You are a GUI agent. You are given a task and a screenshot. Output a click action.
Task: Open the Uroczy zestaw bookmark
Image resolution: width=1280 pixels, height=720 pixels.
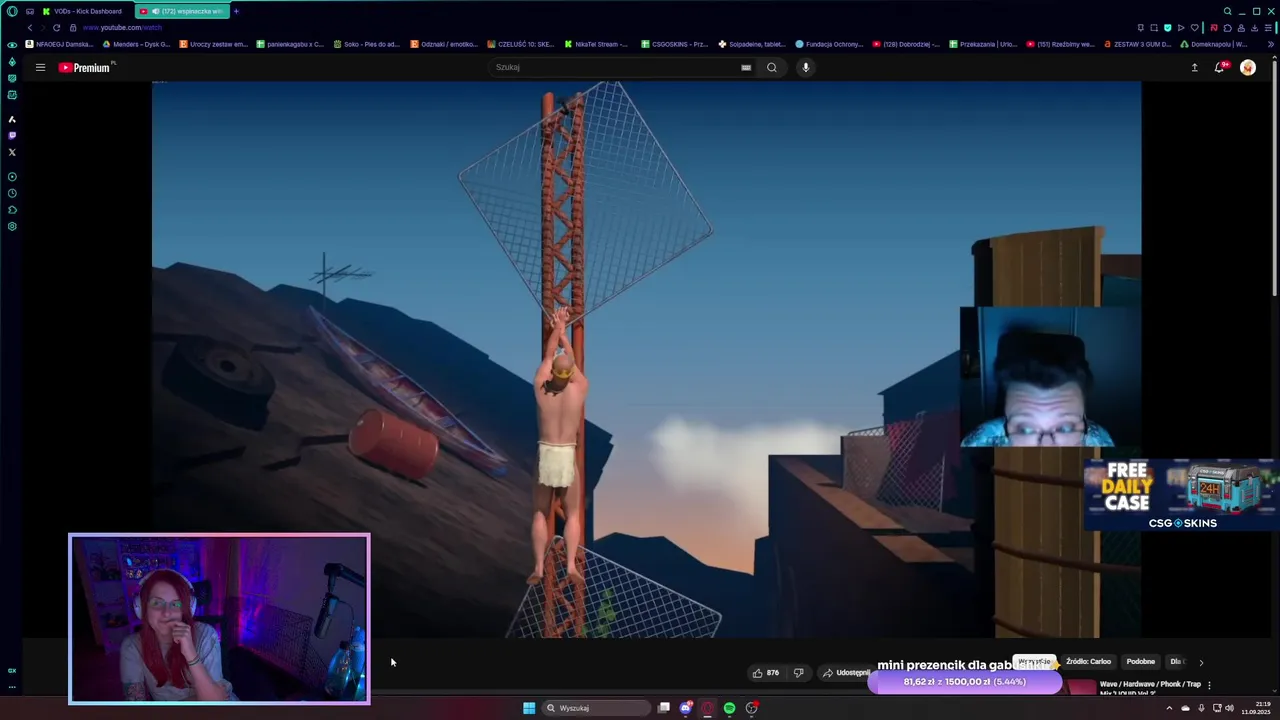point(213,44)
